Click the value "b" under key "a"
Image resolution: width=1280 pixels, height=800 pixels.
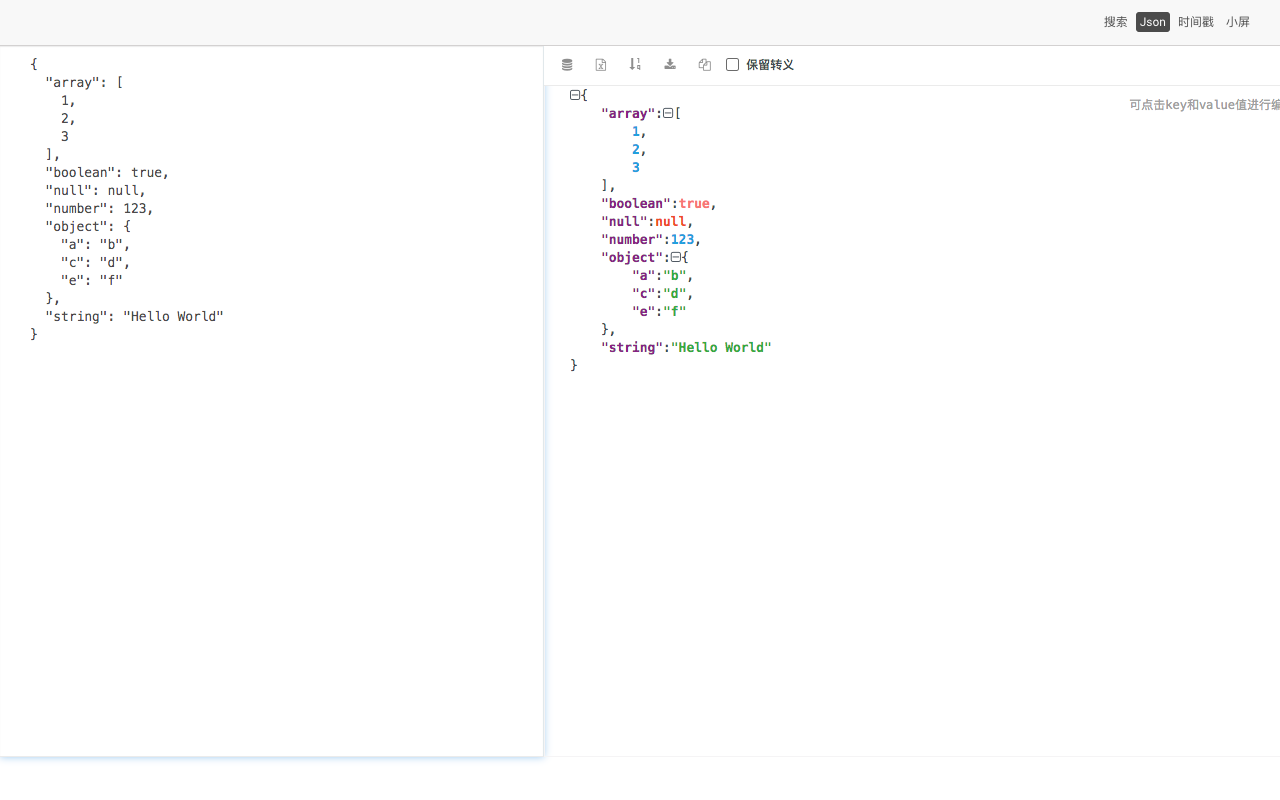(675, 275)
